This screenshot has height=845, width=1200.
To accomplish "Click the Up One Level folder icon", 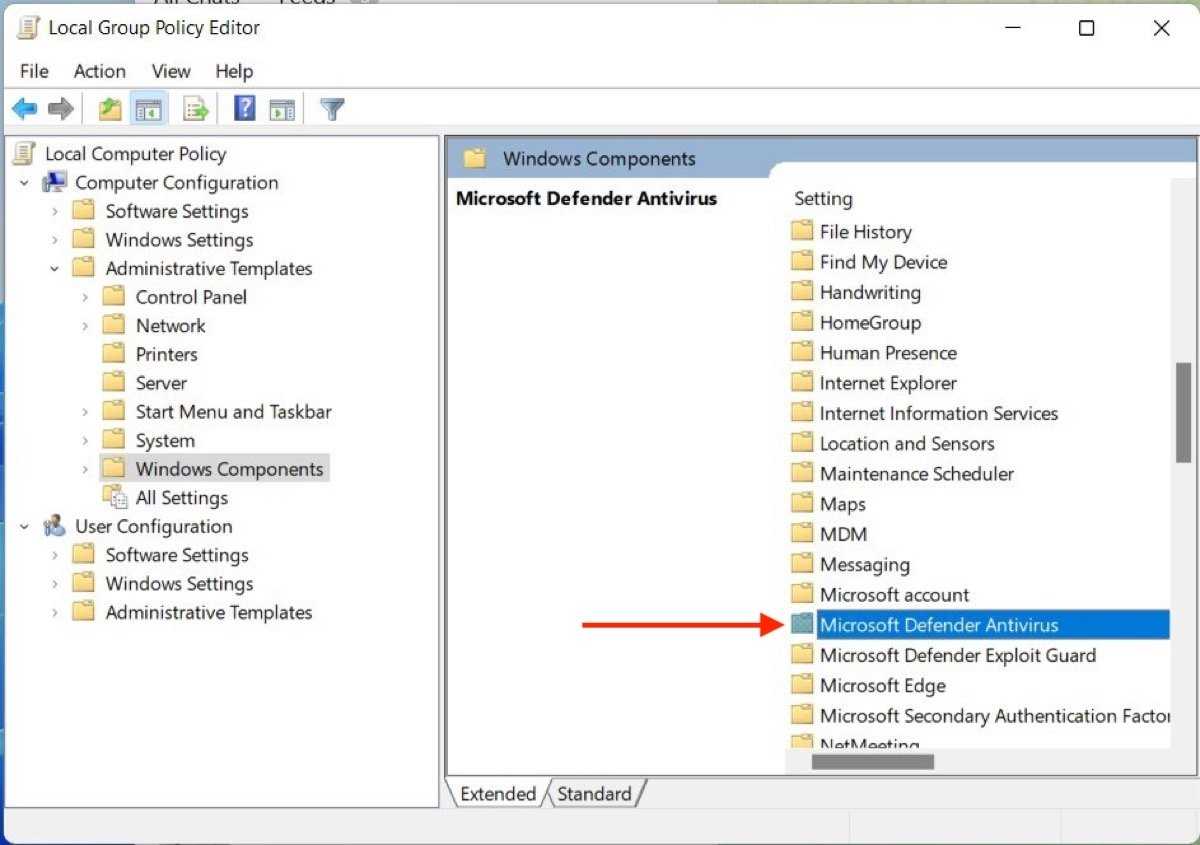I will tap(110, 109).
